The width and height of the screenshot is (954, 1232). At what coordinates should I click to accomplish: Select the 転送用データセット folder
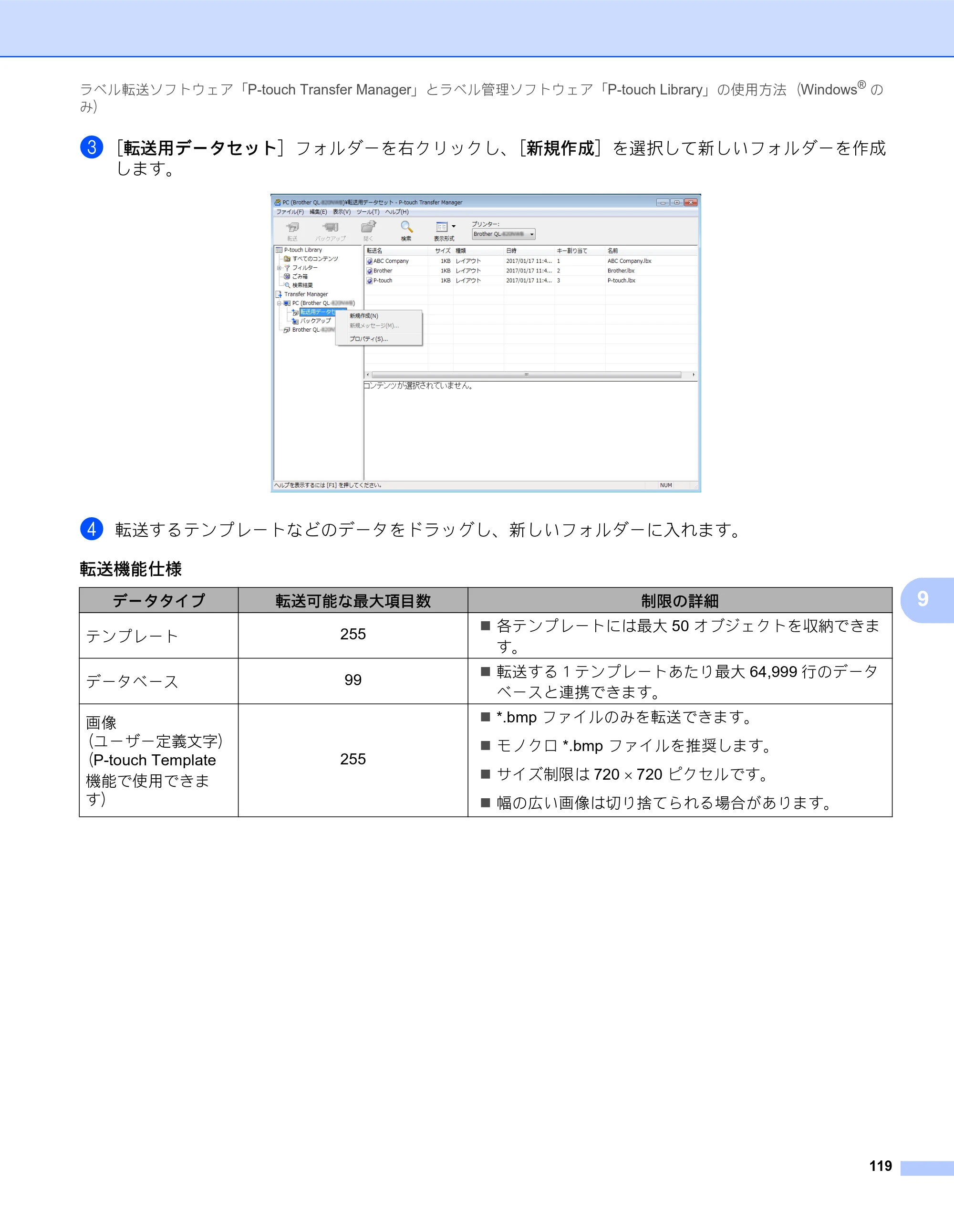coord(318,312)
